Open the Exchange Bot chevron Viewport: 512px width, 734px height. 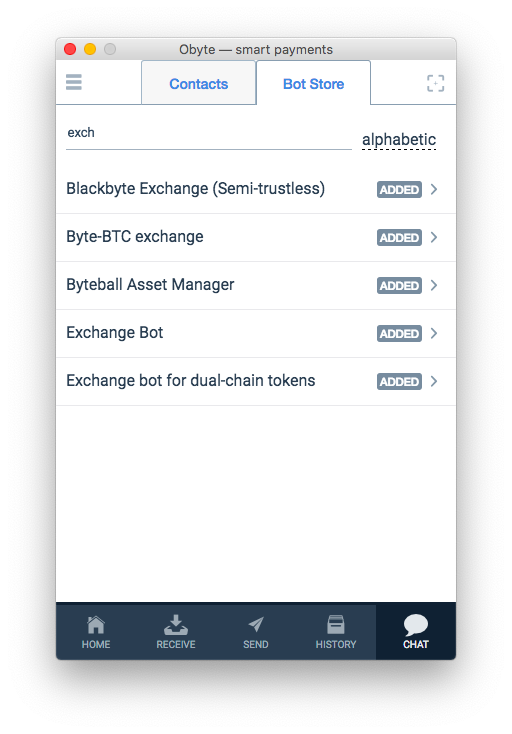click(x=434, y=333)
